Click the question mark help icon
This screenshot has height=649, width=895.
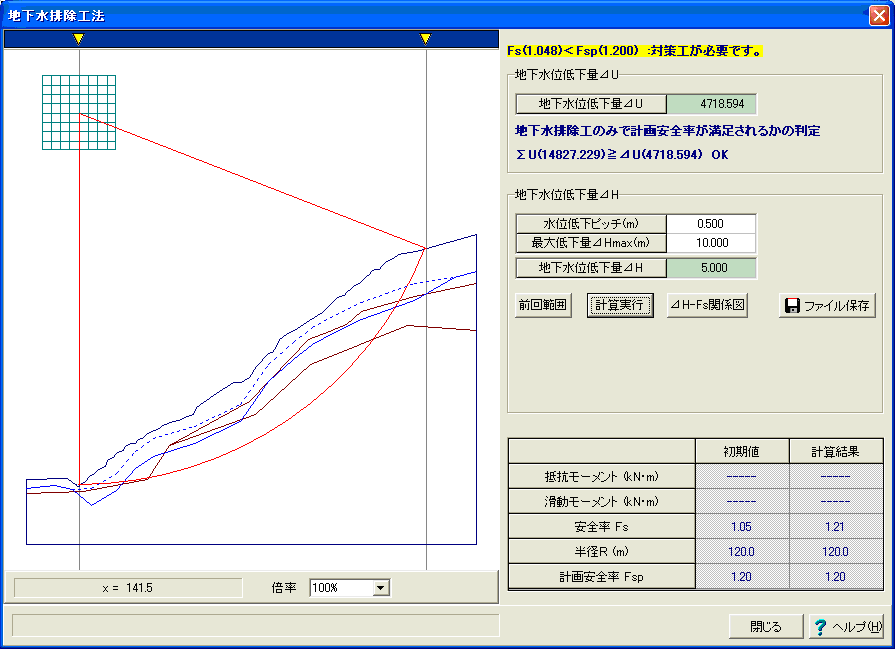(820, 627)
